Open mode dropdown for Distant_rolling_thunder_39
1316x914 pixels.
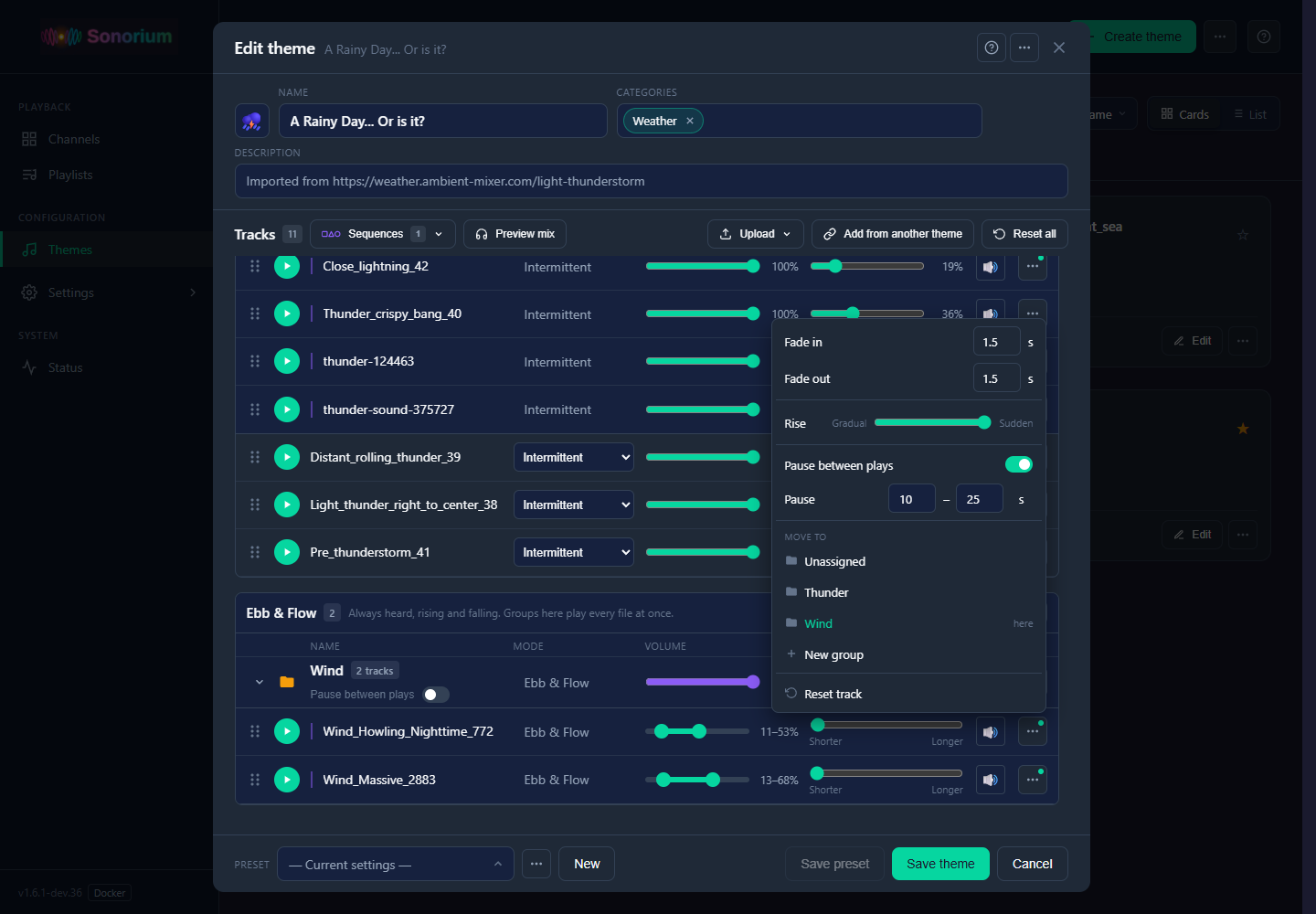point(574,457)
